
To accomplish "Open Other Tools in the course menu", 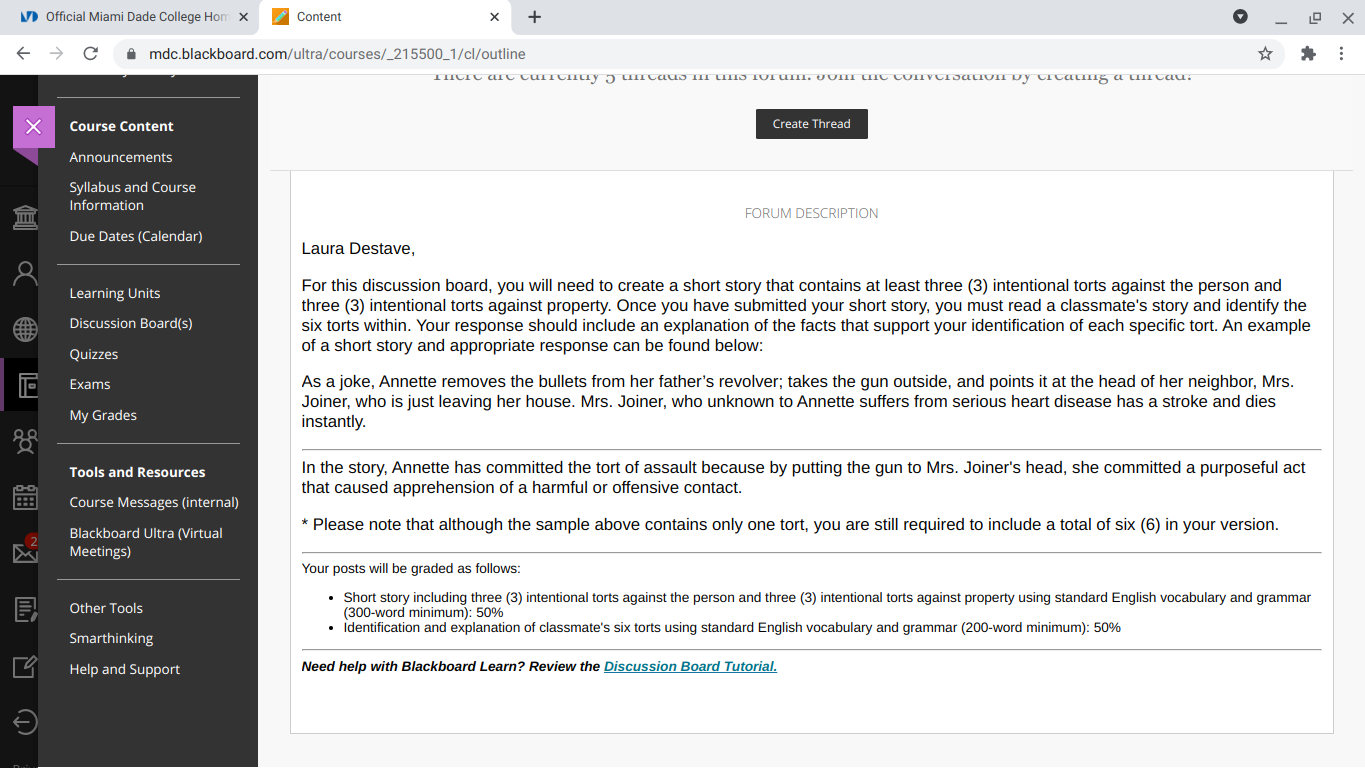I will point(106,608).
